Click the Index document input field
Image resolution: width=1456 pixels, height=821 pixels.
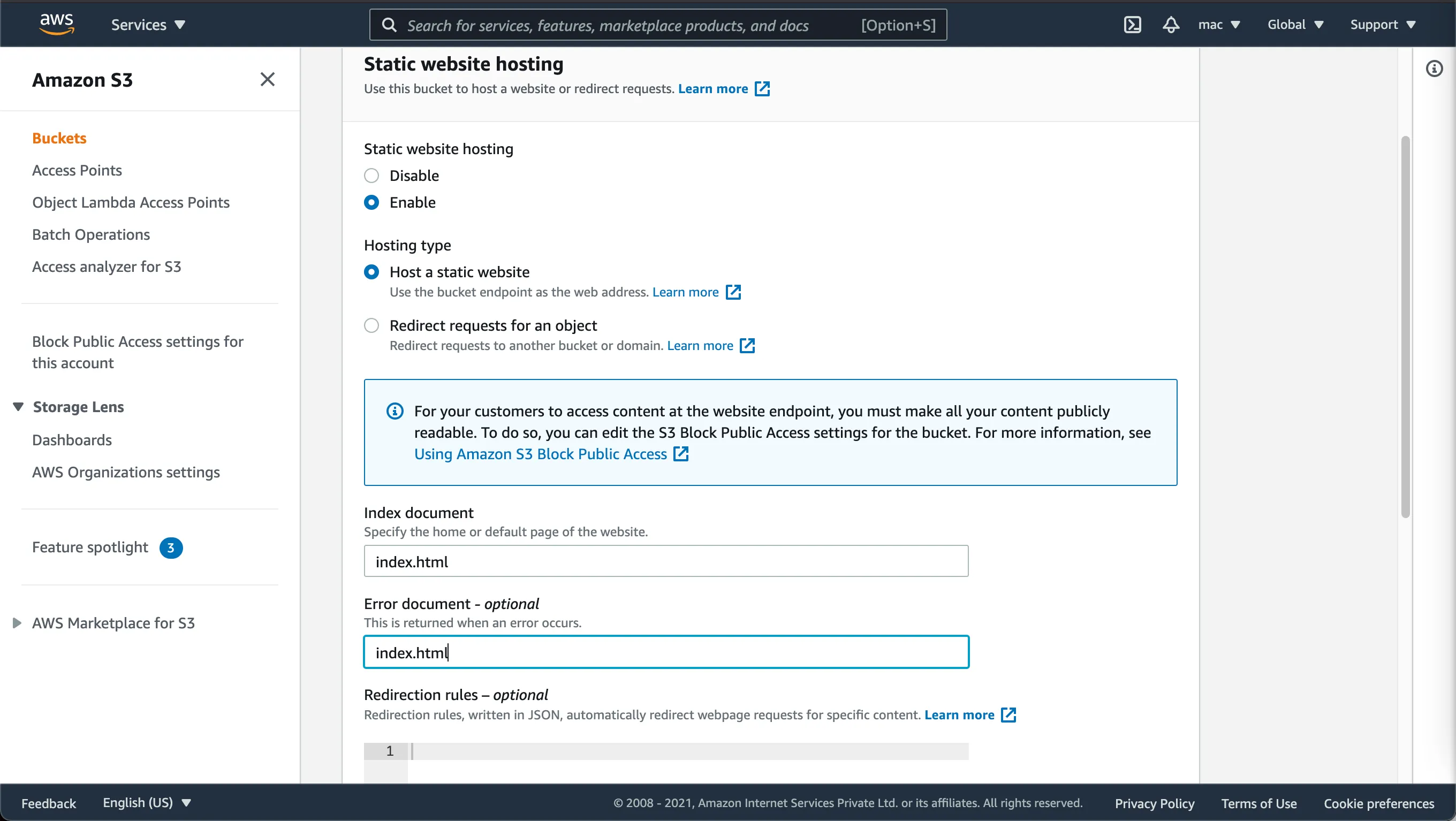tap(666, 561)
